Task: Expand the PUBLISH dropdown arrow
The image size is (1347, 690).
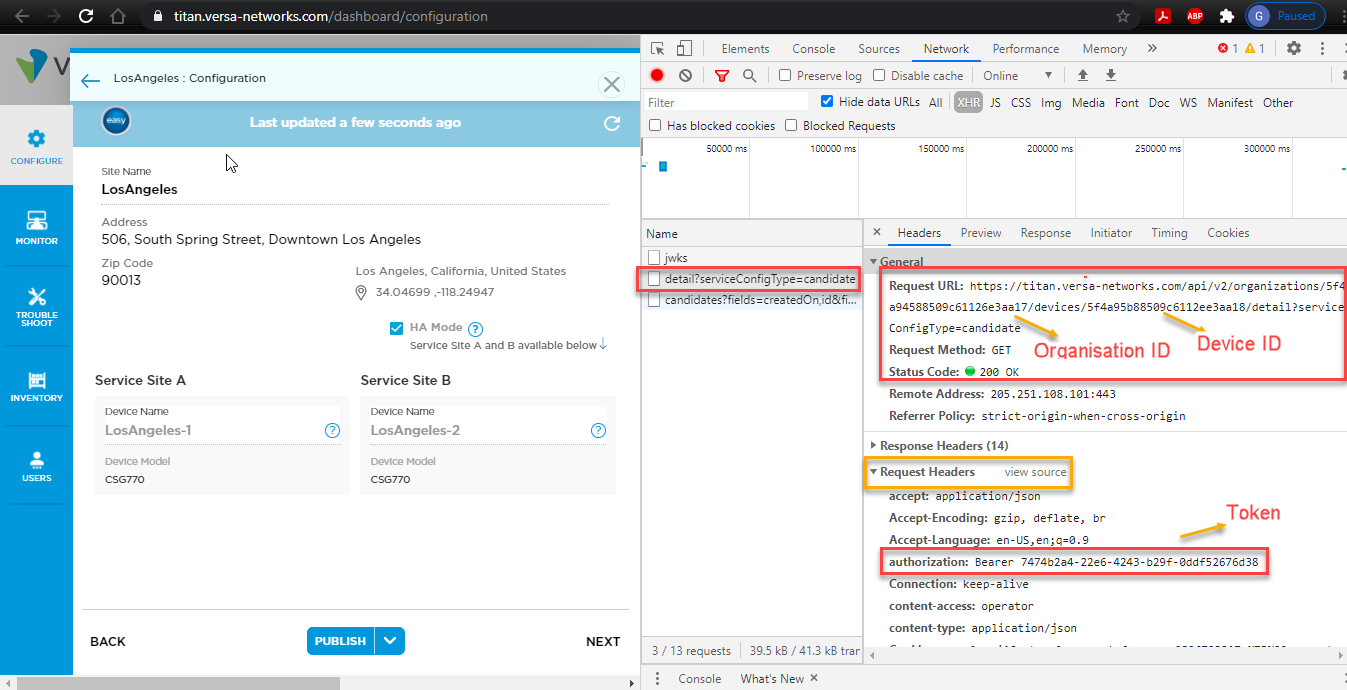Action: point(391,641)
